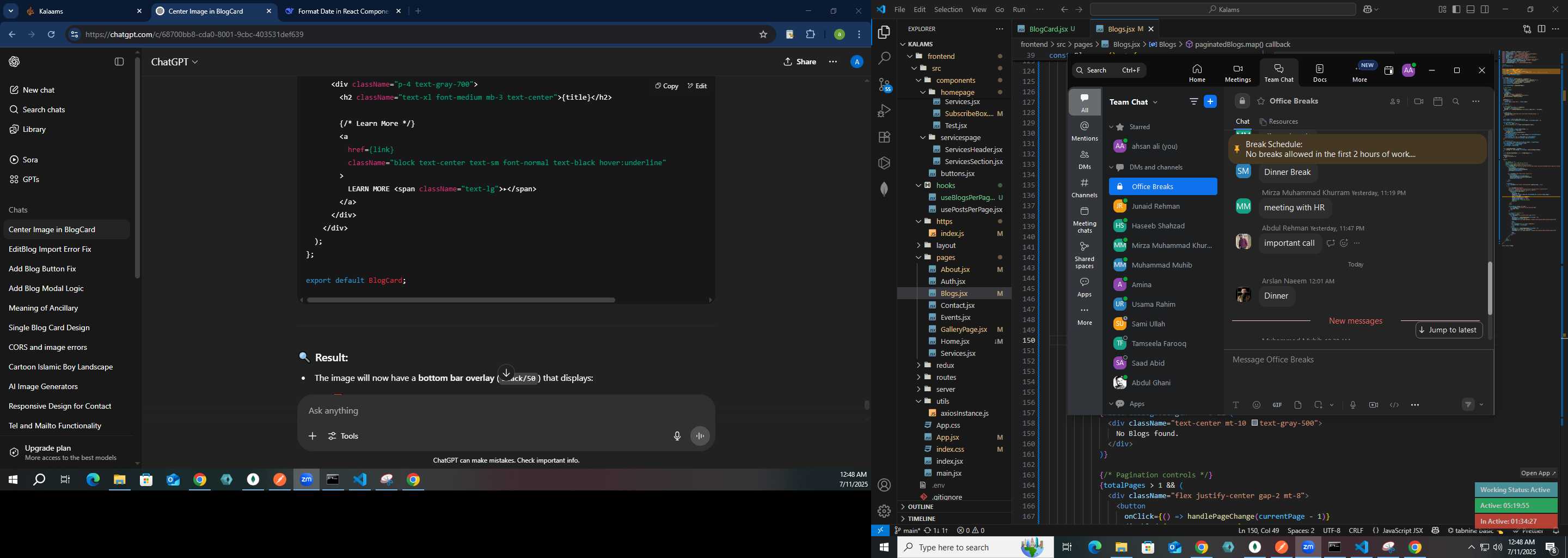
Task: Click the MongoDB leaf icon in activity bar
Action: [x=884, y=190]
